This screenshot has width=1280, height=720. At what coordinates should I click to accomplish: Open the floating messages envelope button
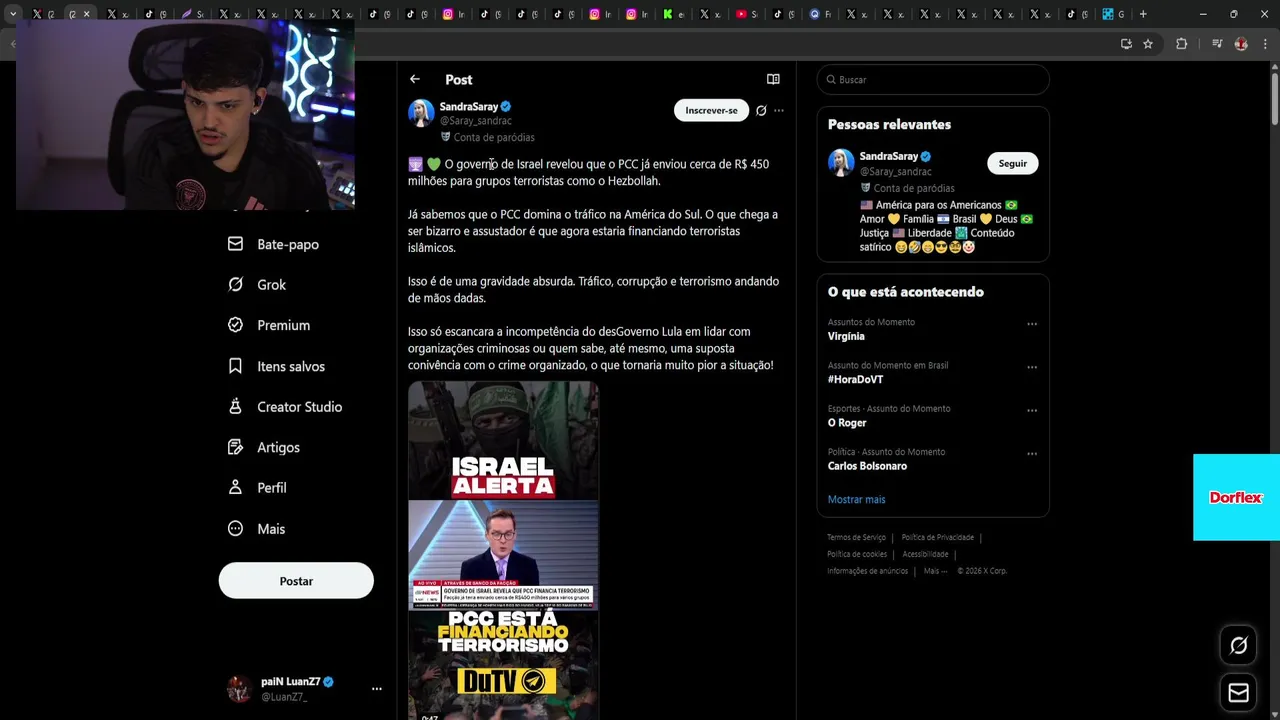pyautogui.click(x=1238, y=693)
